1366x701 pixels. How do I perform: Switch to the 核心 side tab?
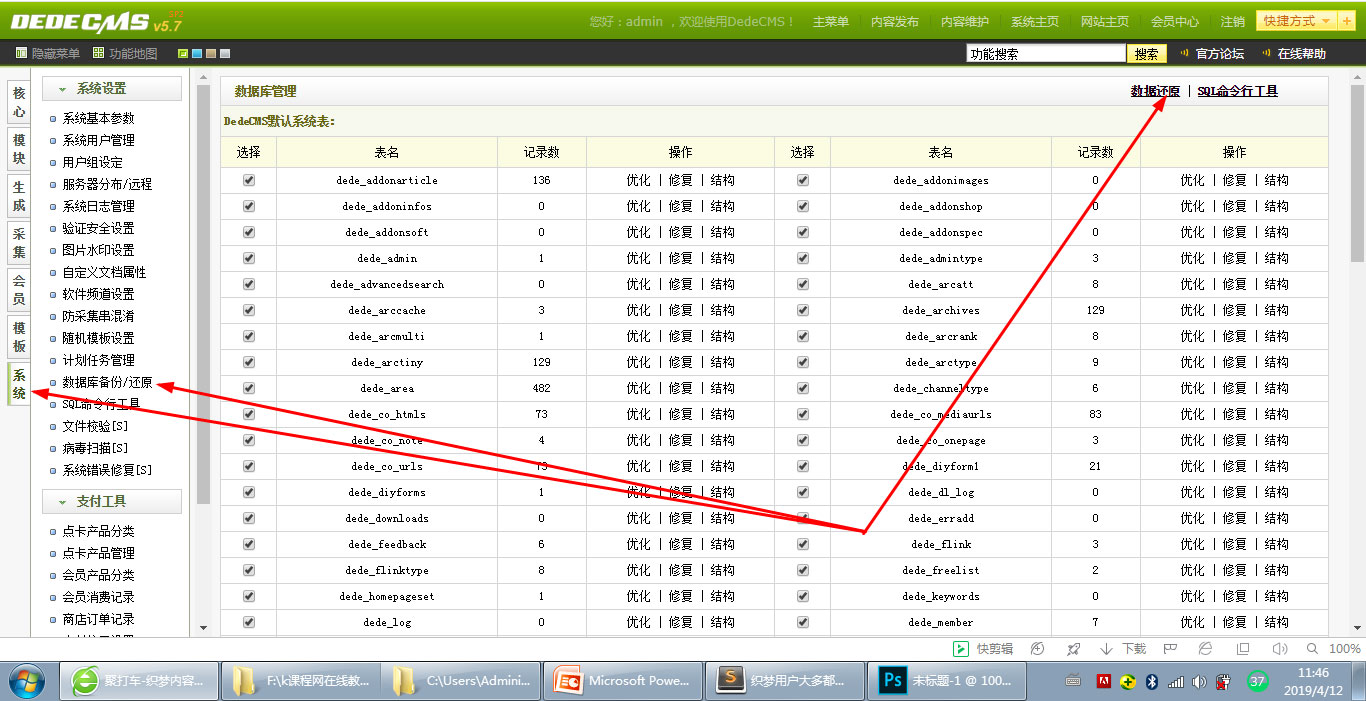point(19,102)
